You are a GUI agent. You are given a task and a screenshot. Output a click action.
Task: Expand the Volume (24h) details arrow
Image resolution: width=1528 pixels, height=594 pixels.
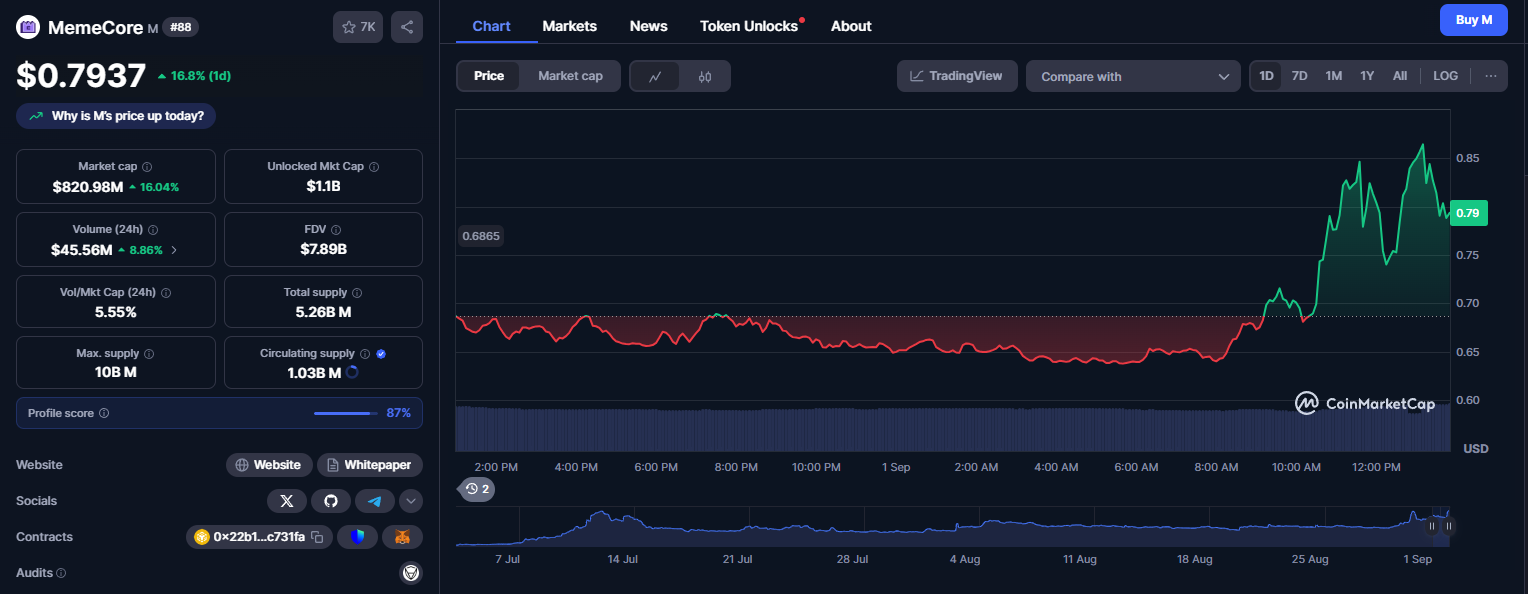(174, 250)
